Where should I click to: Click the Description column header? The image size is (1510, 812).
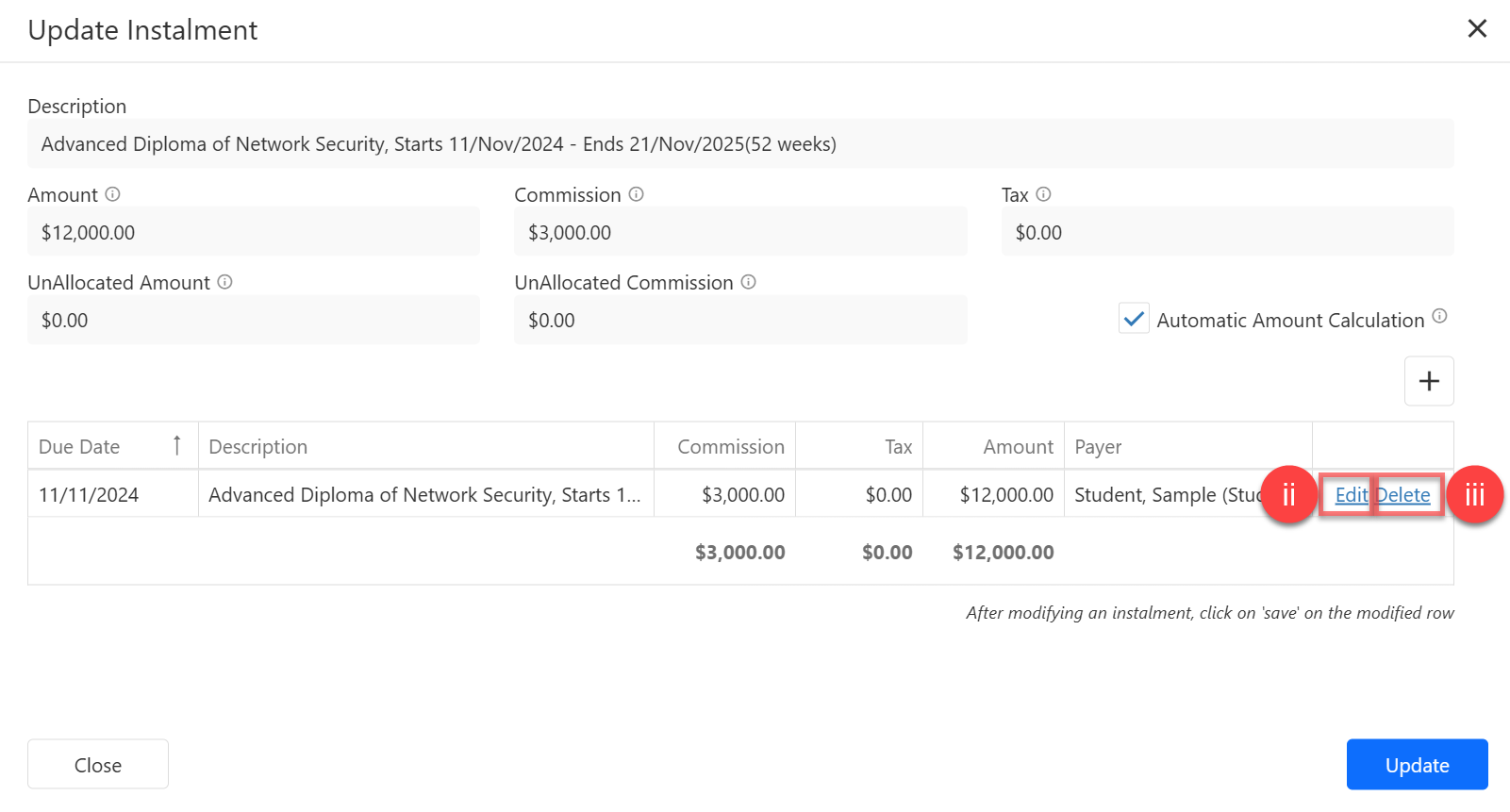425,446
